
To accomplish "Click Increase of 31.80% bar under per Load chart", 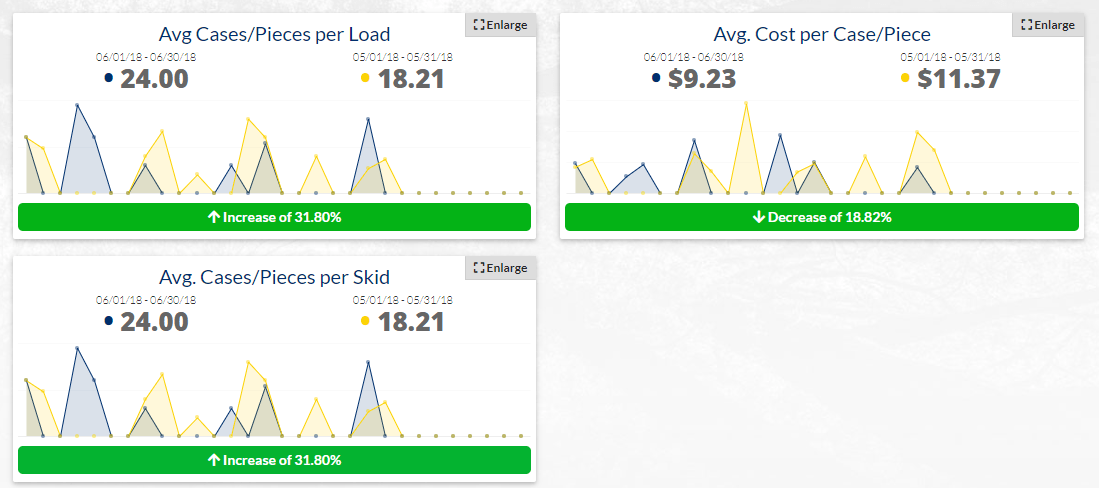I will 274,217.
